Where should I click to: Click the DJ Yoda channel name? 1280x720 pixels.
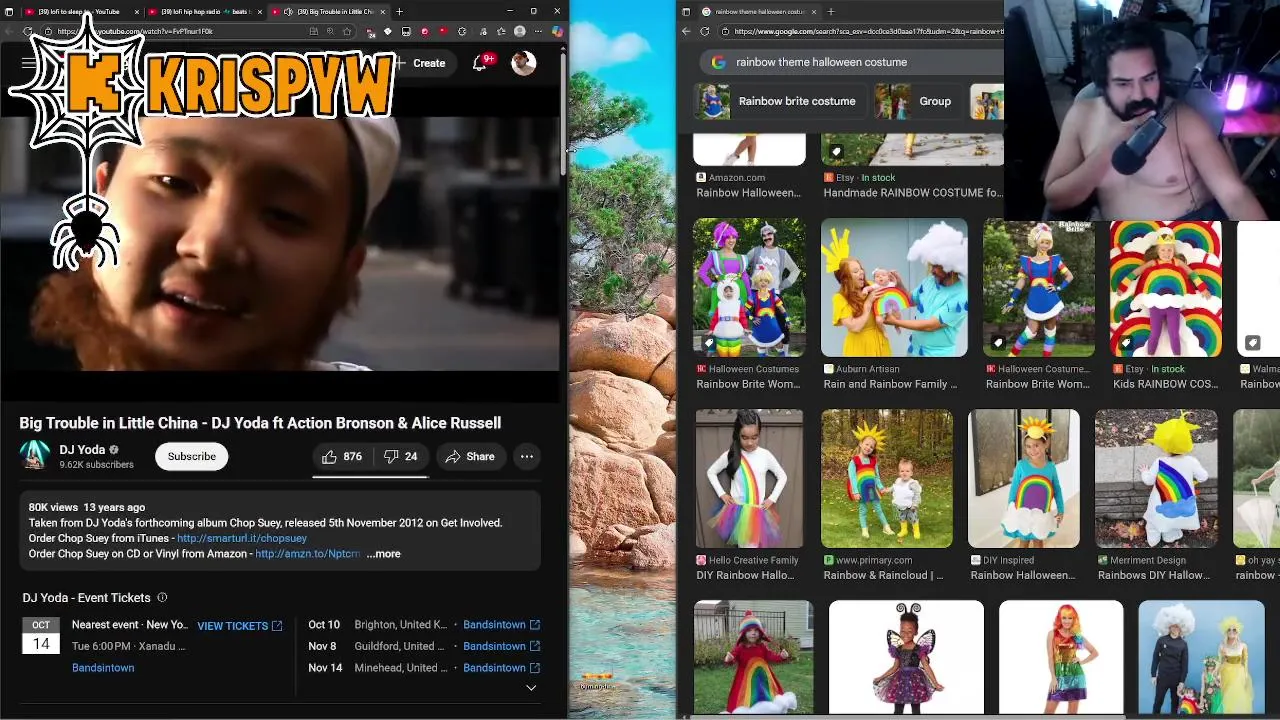pyautogui.click(x=82, y=449)
